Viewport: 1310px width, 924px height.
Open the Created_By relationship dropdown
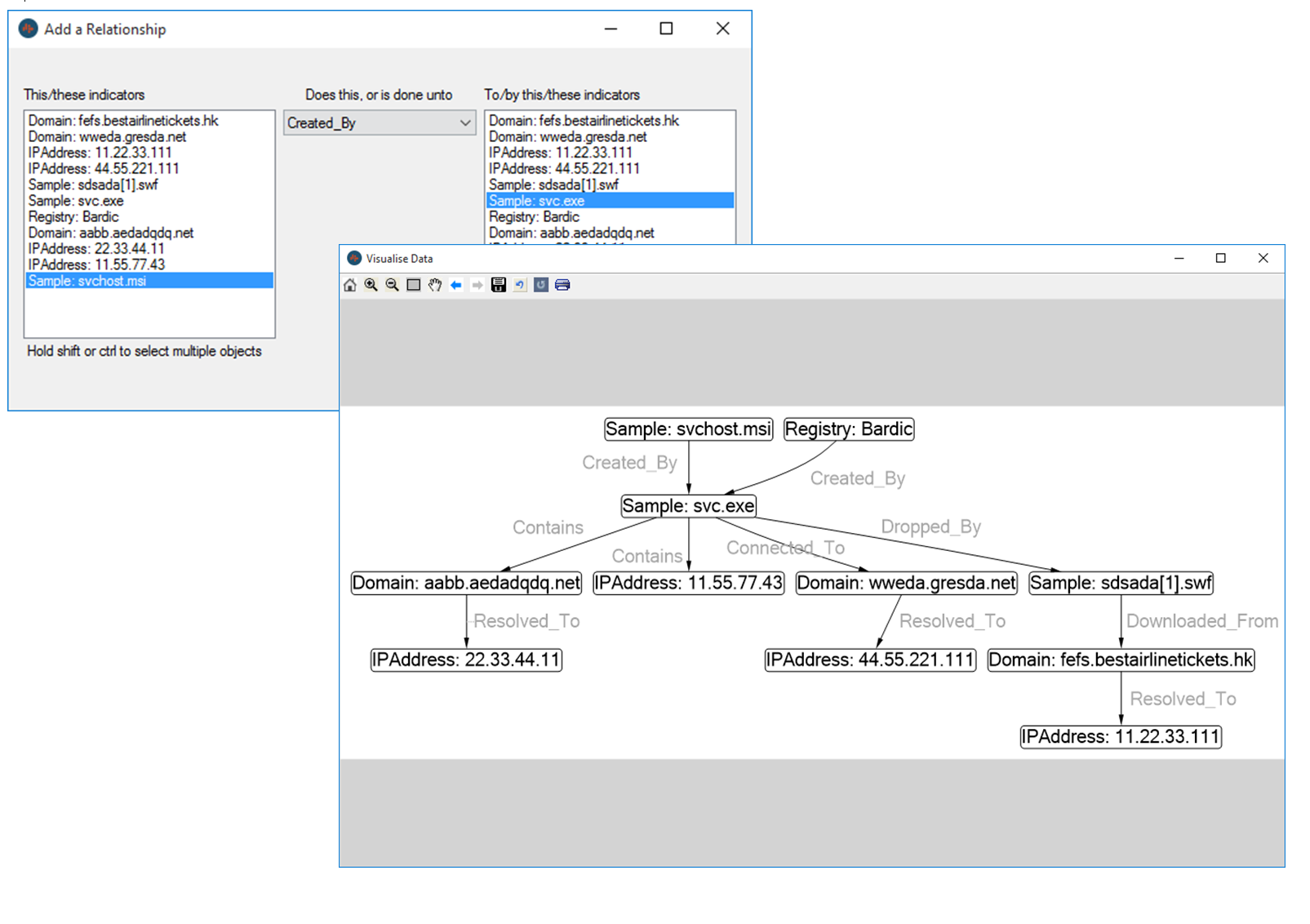click(x=380, y=123)
